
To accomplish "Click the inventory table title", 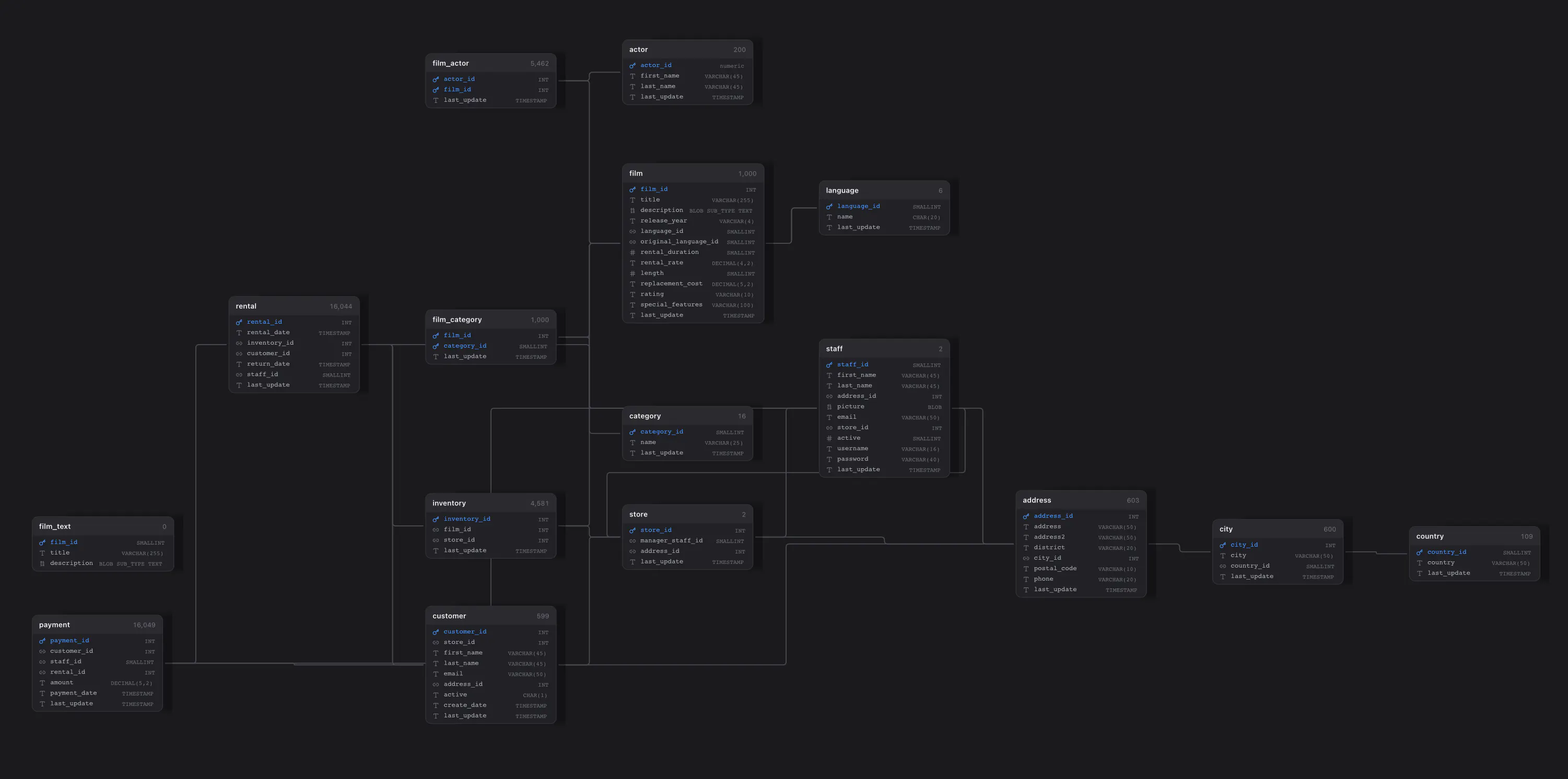I will (449, 503).
